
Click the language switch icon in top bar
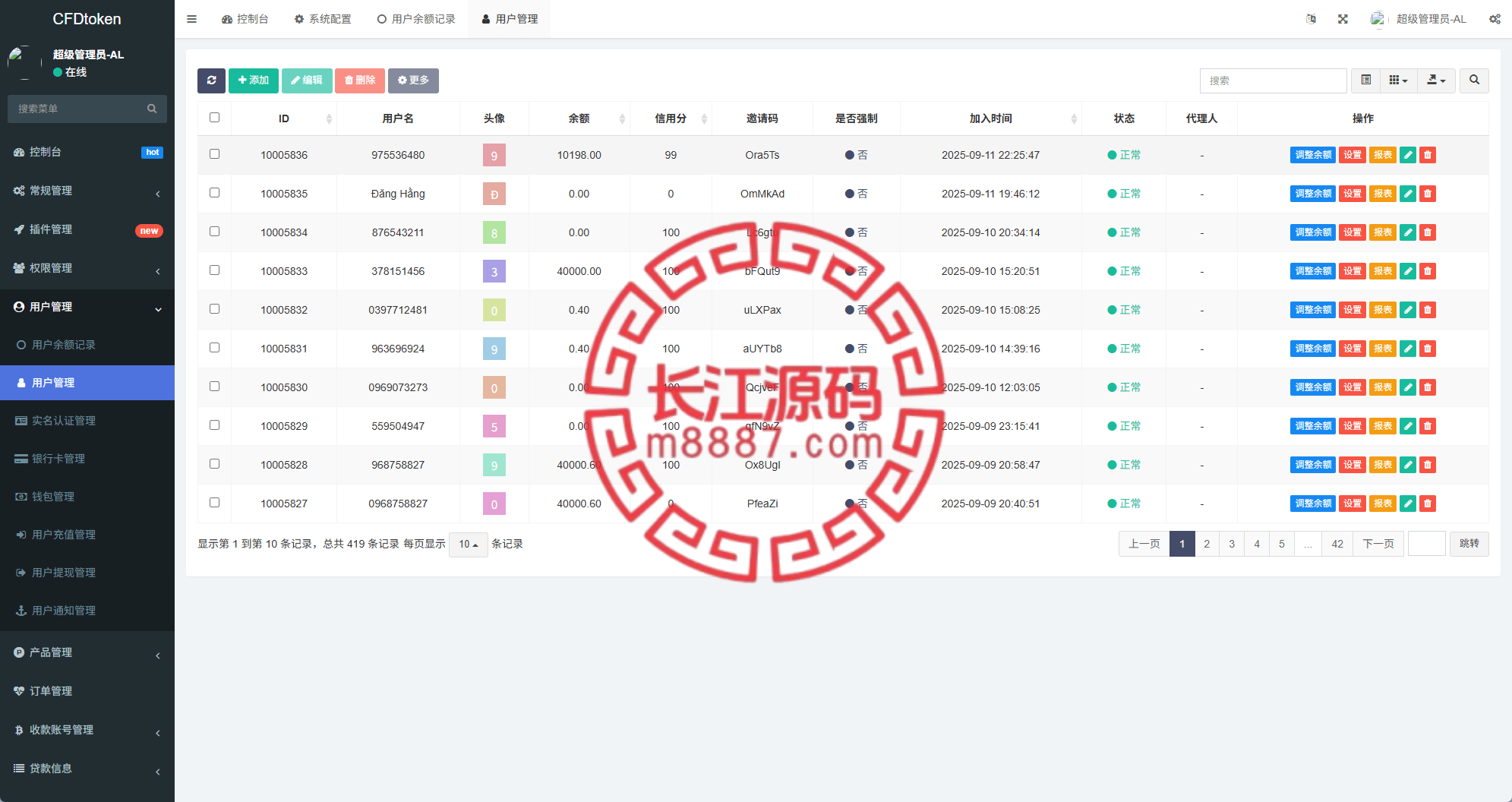[1311, 19]
